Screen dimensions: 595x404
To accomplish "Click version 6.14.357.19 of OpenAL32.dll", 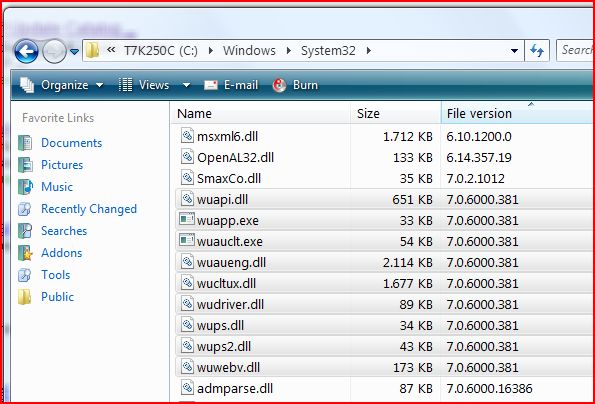I will pyautogui.click(x=479, y=157).
